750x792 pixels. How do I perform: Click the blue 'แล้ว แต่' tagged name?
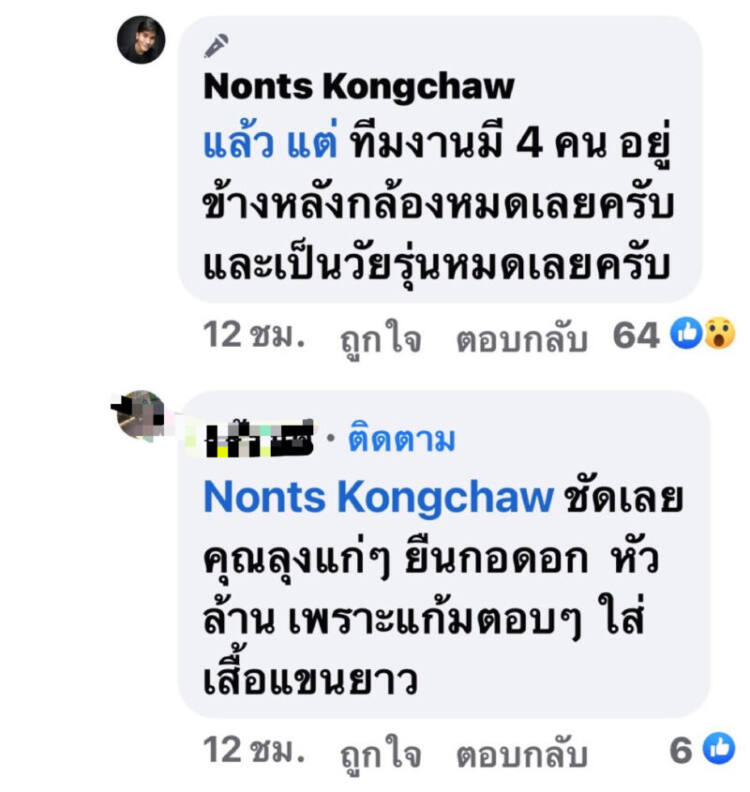[x=270, y=144]
